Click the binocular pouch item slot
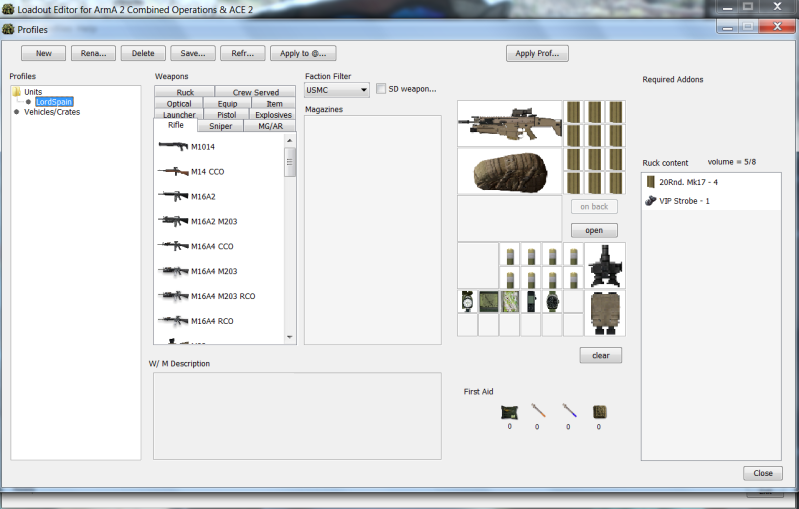Image resolution: width=799 pixels, height=509 pixels. coord(605,313)
